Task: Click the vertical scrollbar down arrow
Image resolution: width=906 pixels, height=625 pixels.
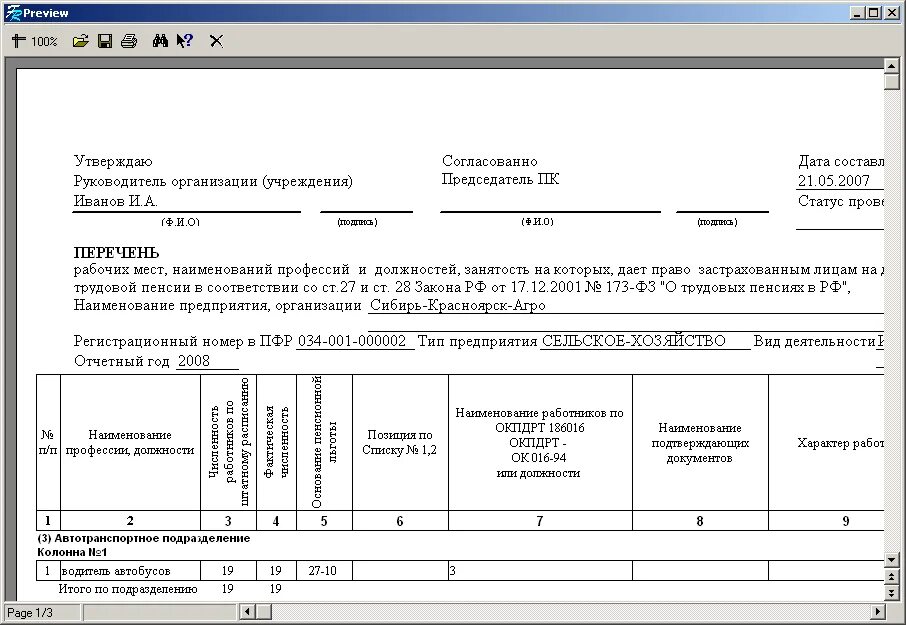Action: coord(892,560)
